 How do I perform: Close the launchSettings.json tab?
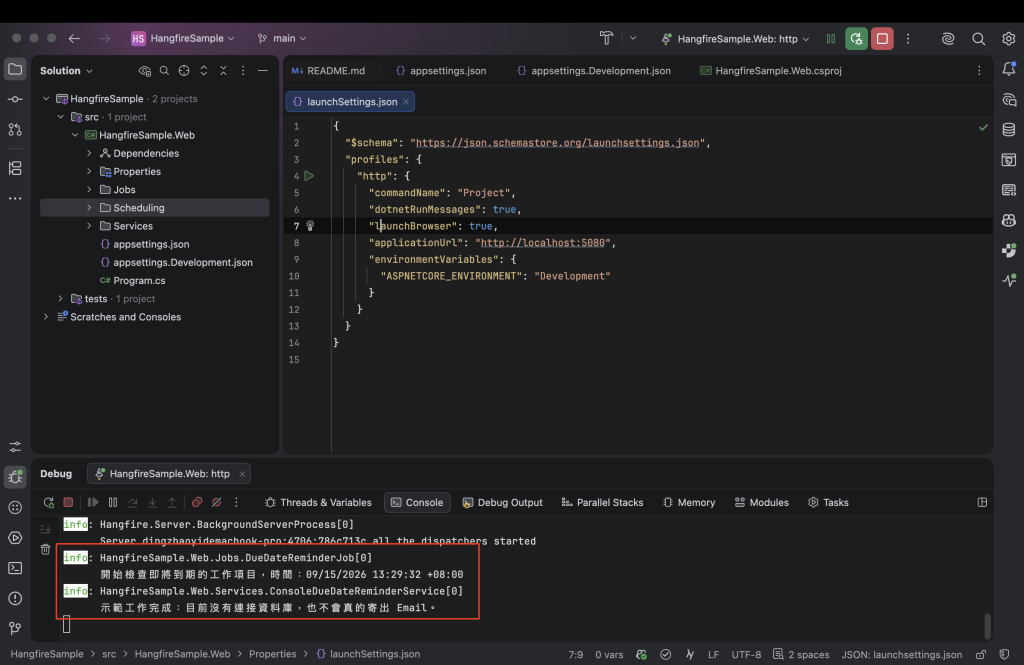click(406, 101)
